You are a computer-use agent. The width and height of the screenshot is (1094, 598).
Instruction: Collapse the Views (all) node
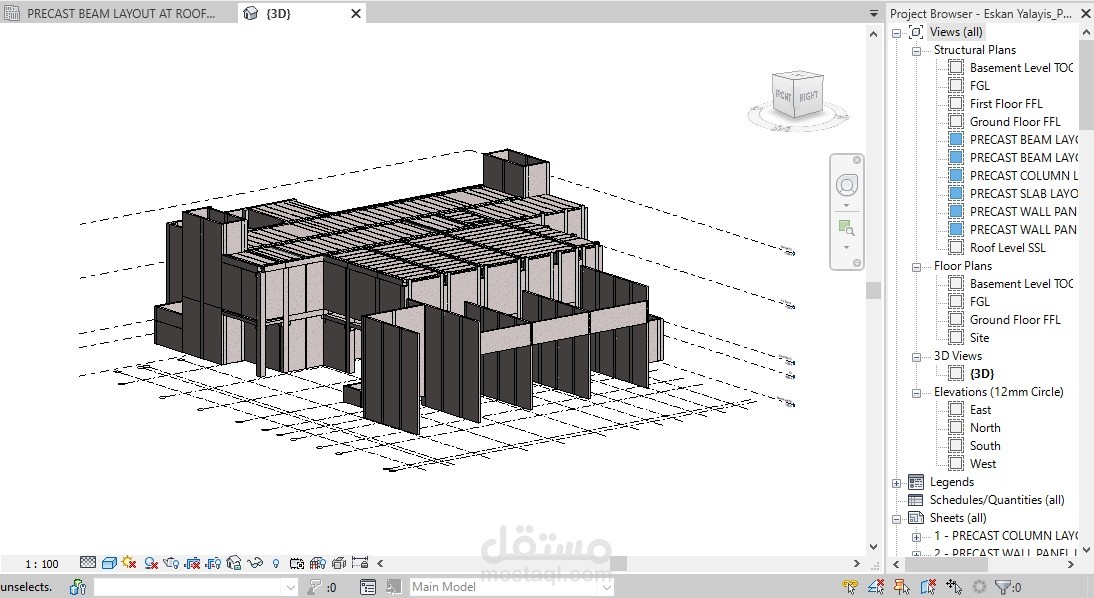(x=897, y=32)
